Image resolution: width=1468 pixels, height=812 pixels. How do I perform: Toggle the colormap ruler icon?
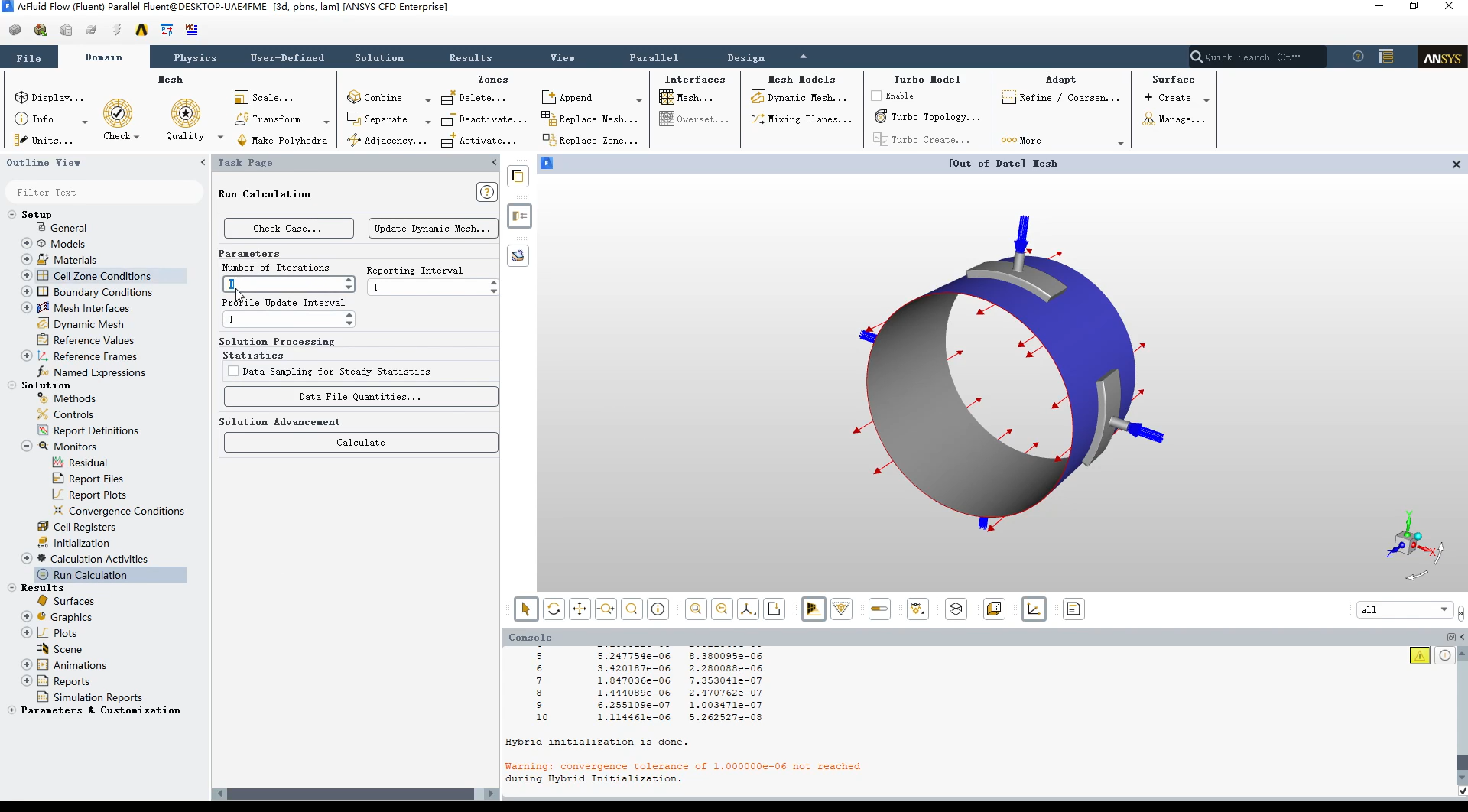879,609
